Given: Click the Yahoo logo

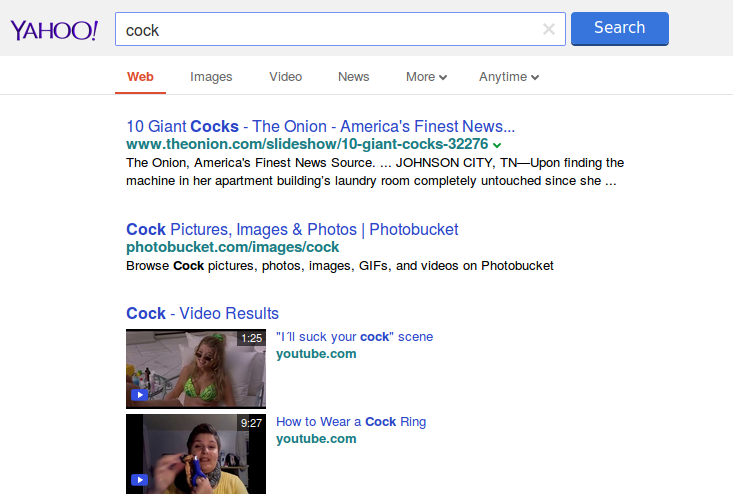Looking at the screenshot, I should point(54,30).
